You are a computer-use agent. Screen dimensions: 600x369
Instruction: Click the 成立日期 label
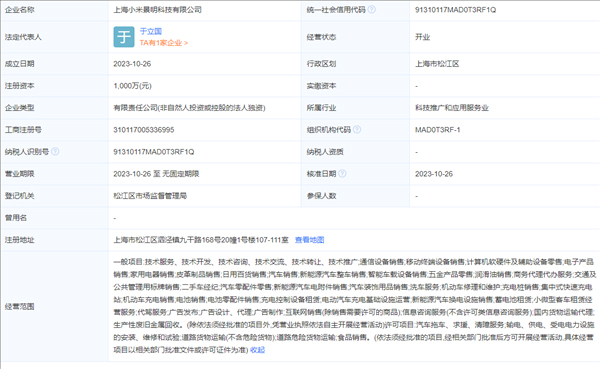(20, 64)
